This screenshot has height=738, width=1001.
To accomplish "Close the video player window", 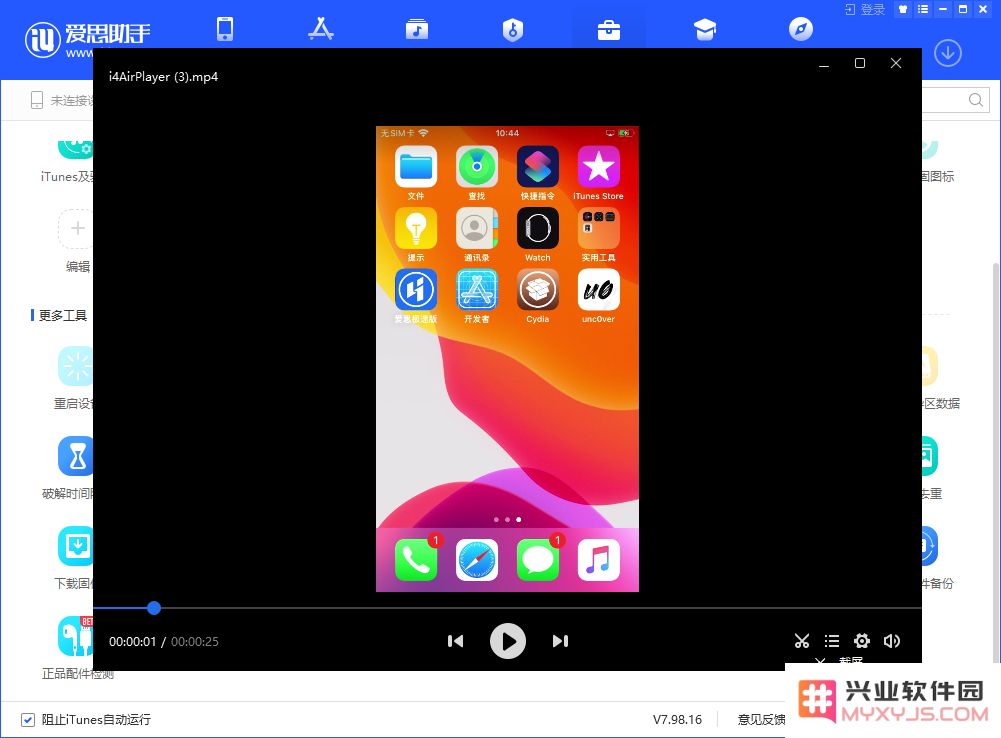I will tap(896, 63).
